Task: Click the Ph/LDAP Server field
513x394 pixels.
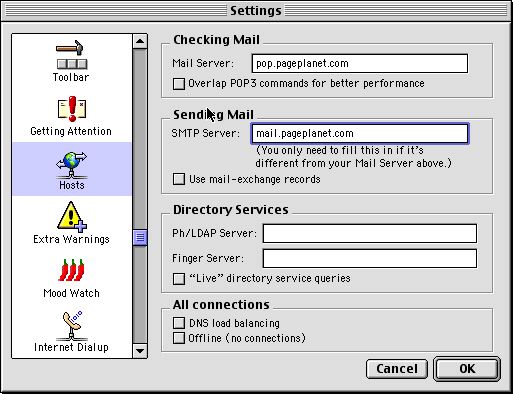Action: tap(370, 233)
